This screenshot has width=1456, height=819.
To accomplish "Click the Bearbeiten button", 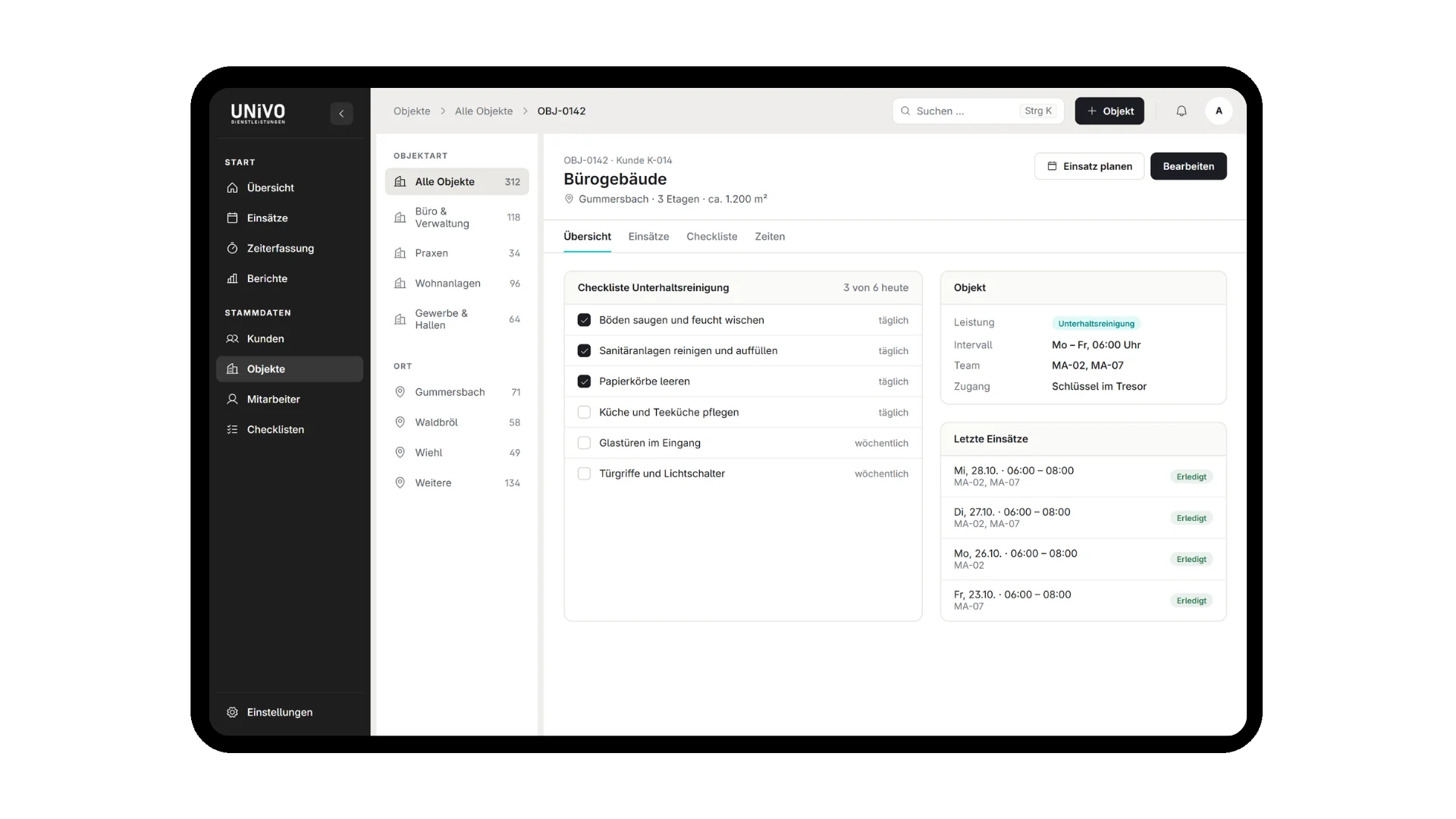I will pyautogui.click(x=1188, y=166).
